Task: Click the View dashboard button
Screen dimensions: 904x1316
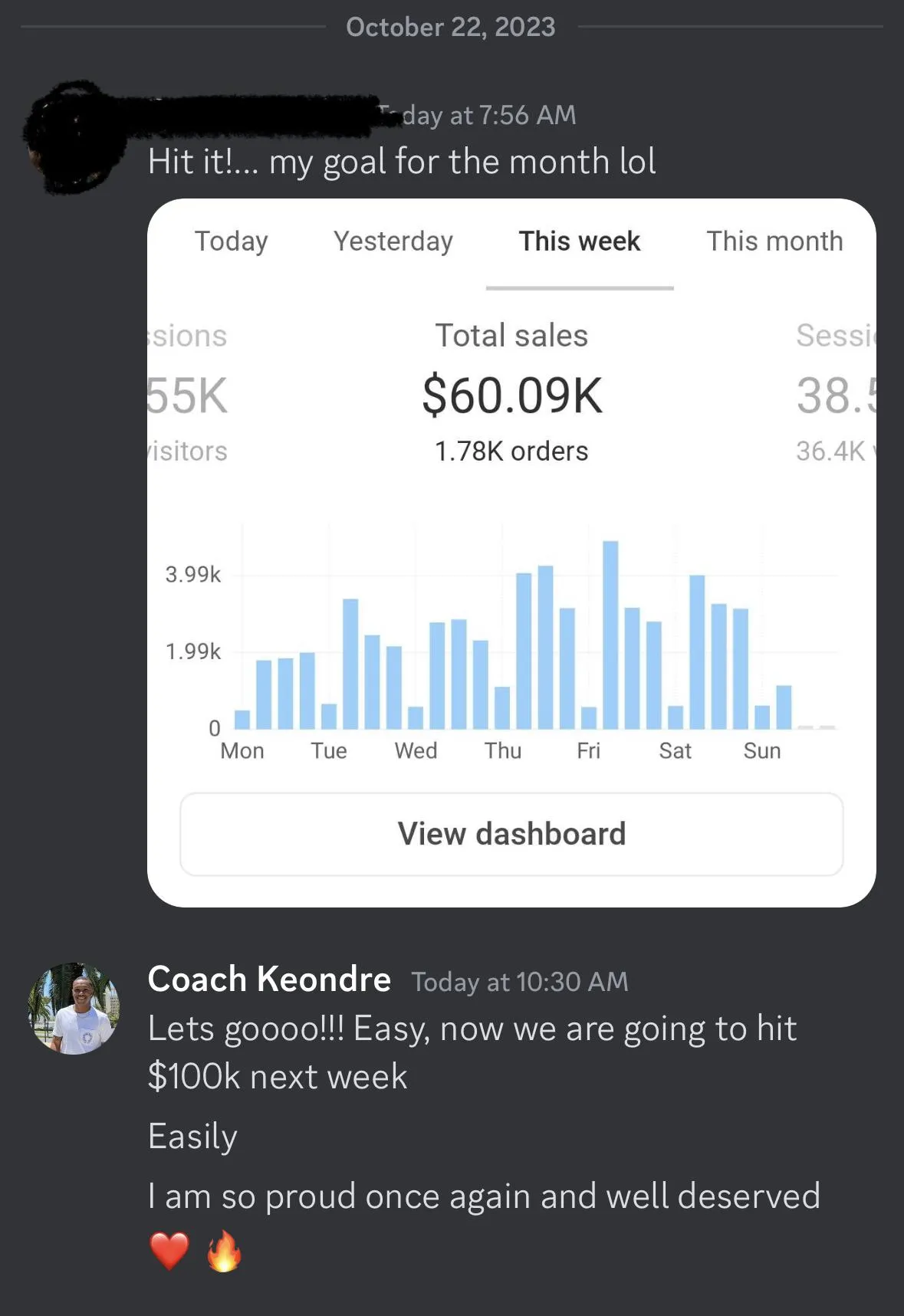Action: 511,834
